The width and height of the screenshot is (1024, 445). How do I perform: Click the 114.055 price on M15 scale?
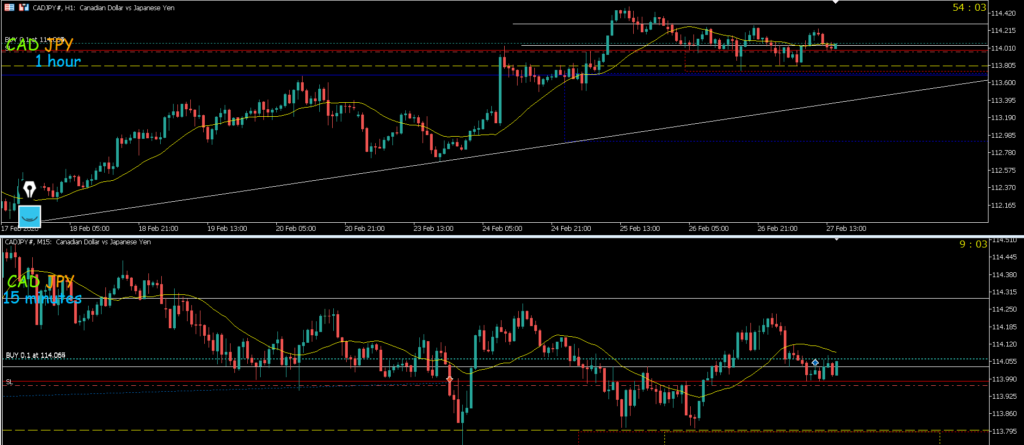pyautogui.click(x=1003, y=361)
